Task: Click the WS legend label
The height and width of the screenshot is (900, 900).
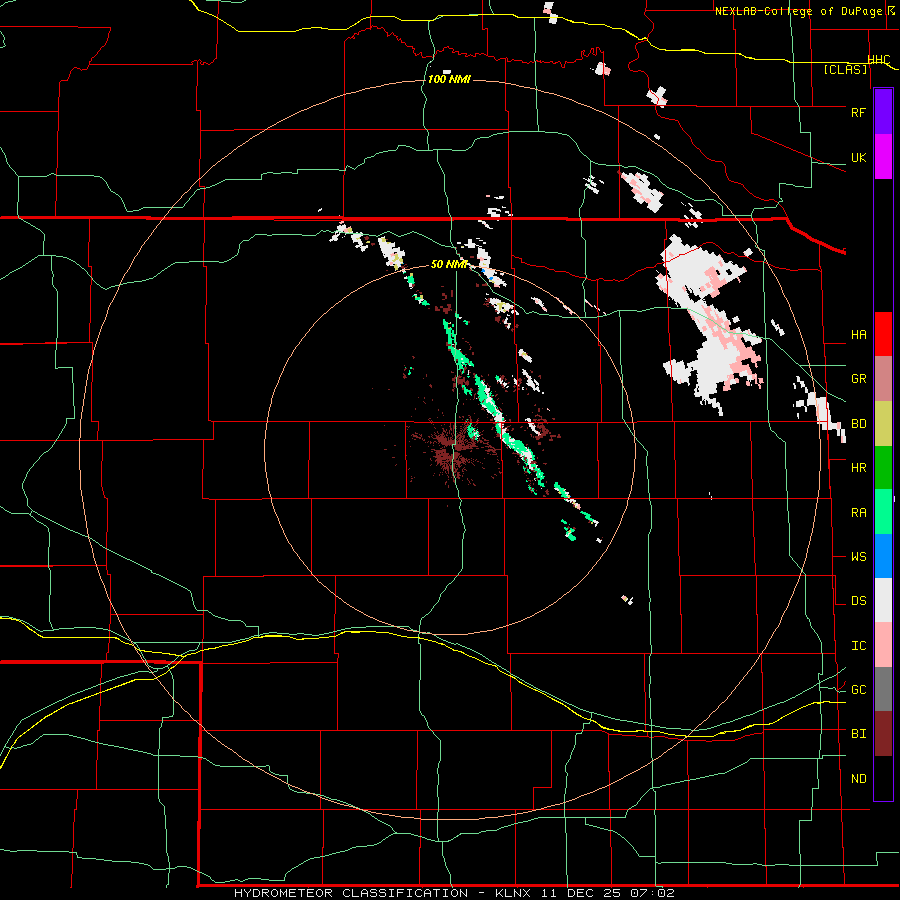Action: pos(858,556)
